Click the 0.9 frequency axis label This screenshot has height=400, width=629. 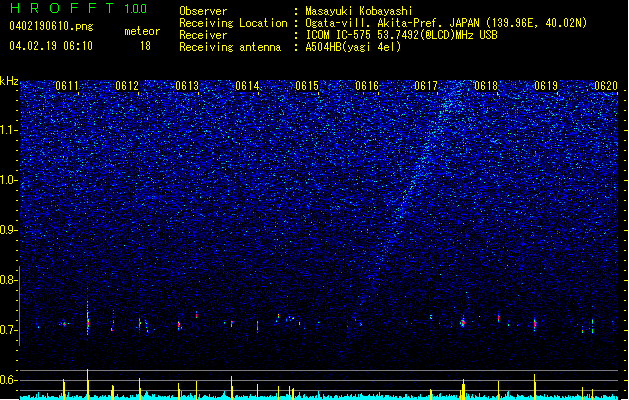tap(8, 230)
